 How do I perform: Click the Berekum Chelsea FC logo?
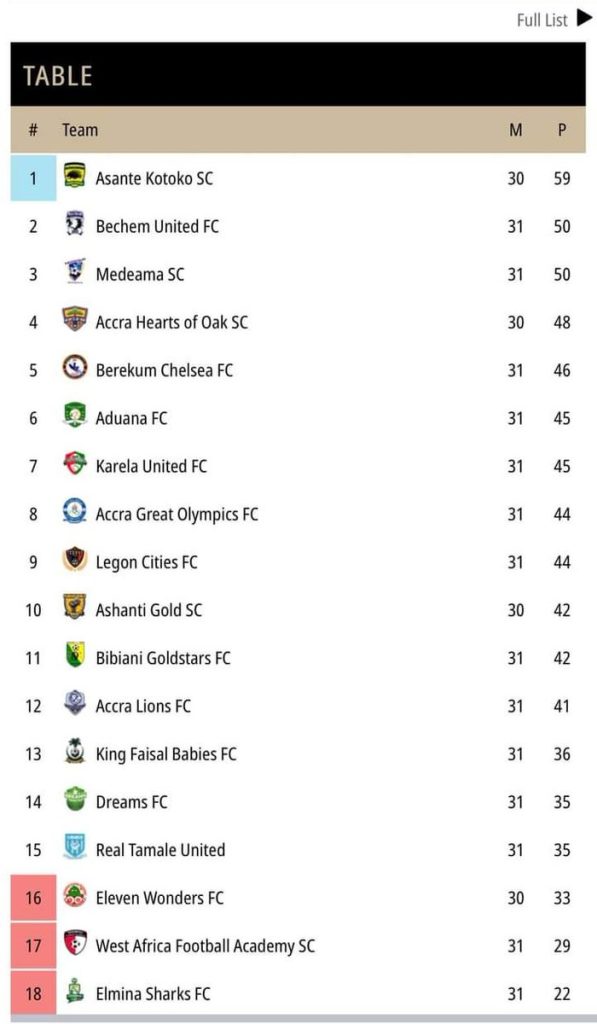[75, 368]
